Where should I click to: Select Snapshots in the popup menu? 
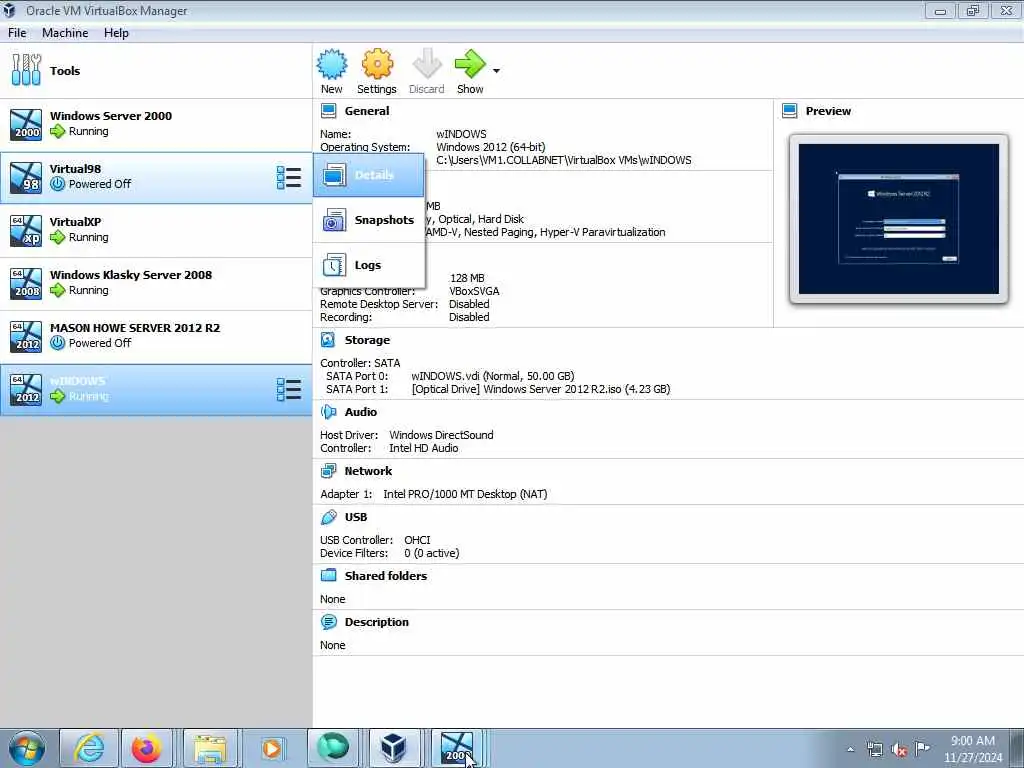coord(369,220)
